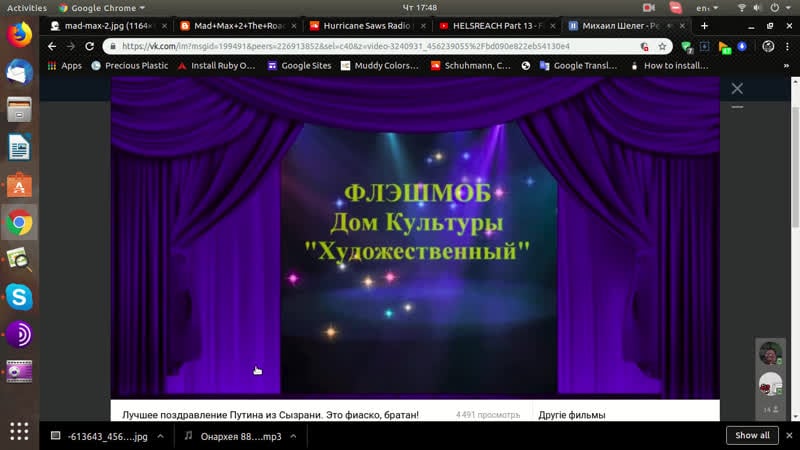
Task: Open LibreOffice Writer from the dock
Action: pos(19,147)
